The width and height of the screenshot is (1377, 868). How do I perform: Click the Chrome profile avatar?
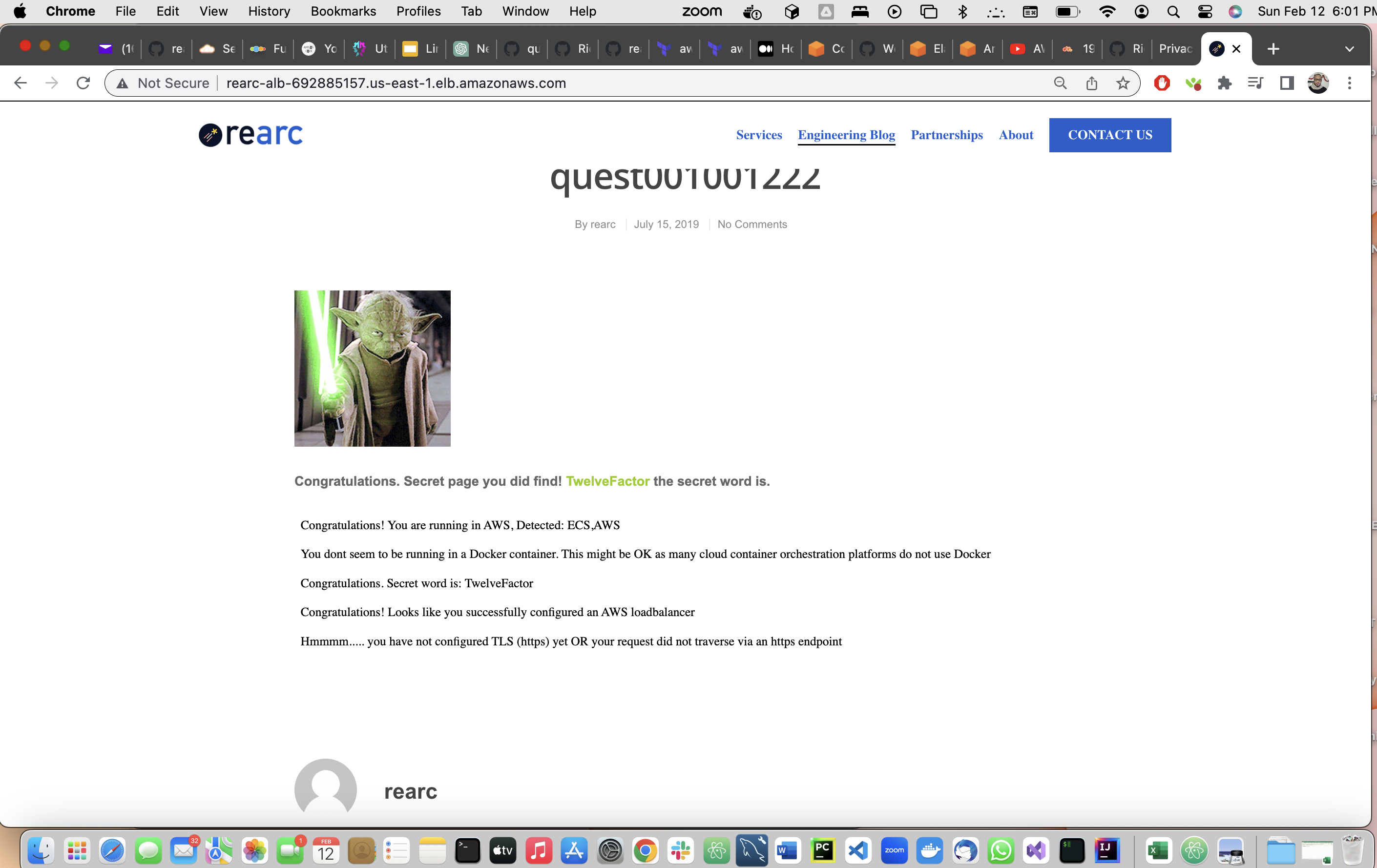point(1318,83)
